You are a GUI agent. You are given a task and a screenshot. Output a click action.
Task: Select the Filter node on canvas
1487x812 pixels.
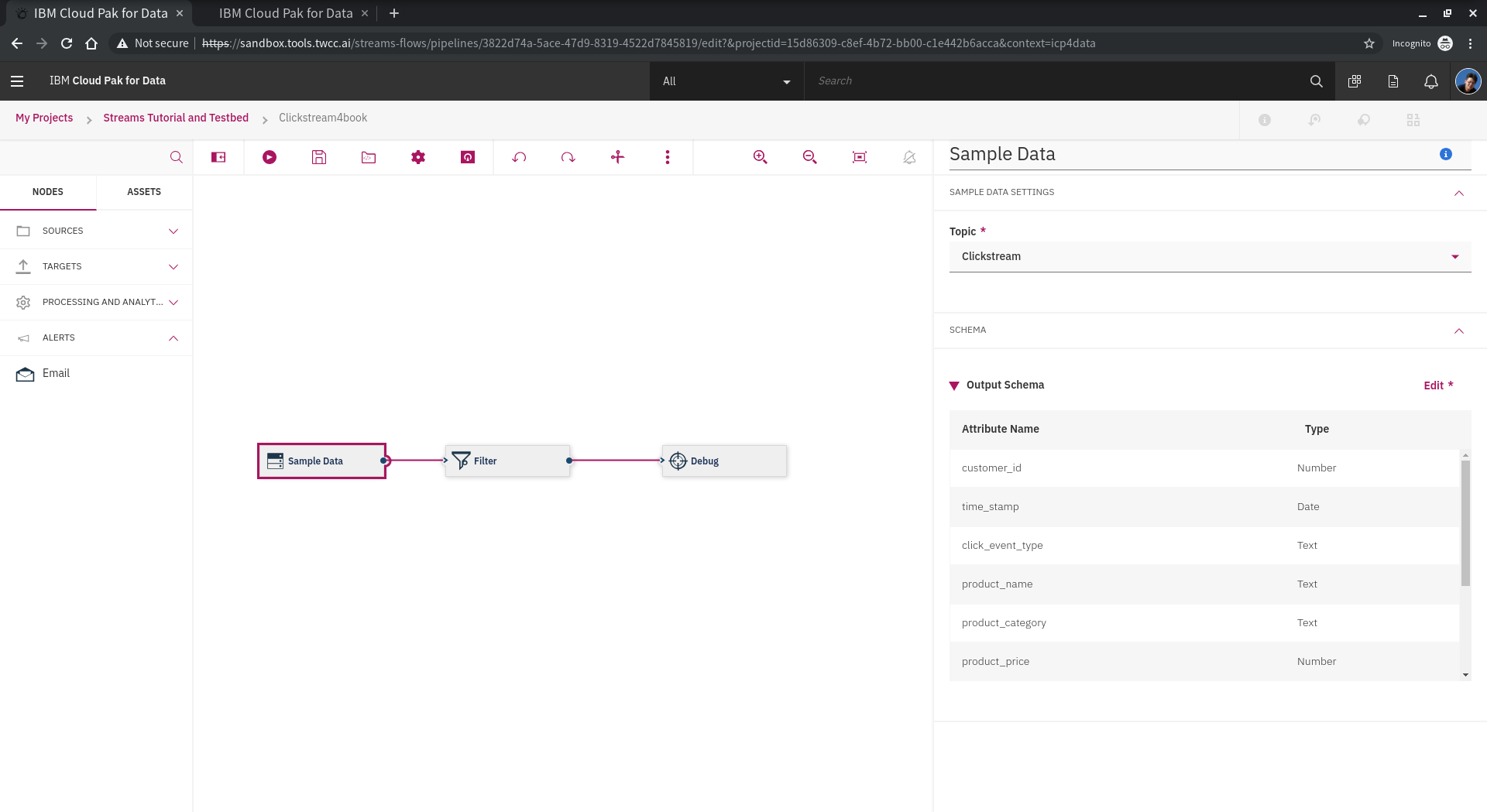(507, 461)
